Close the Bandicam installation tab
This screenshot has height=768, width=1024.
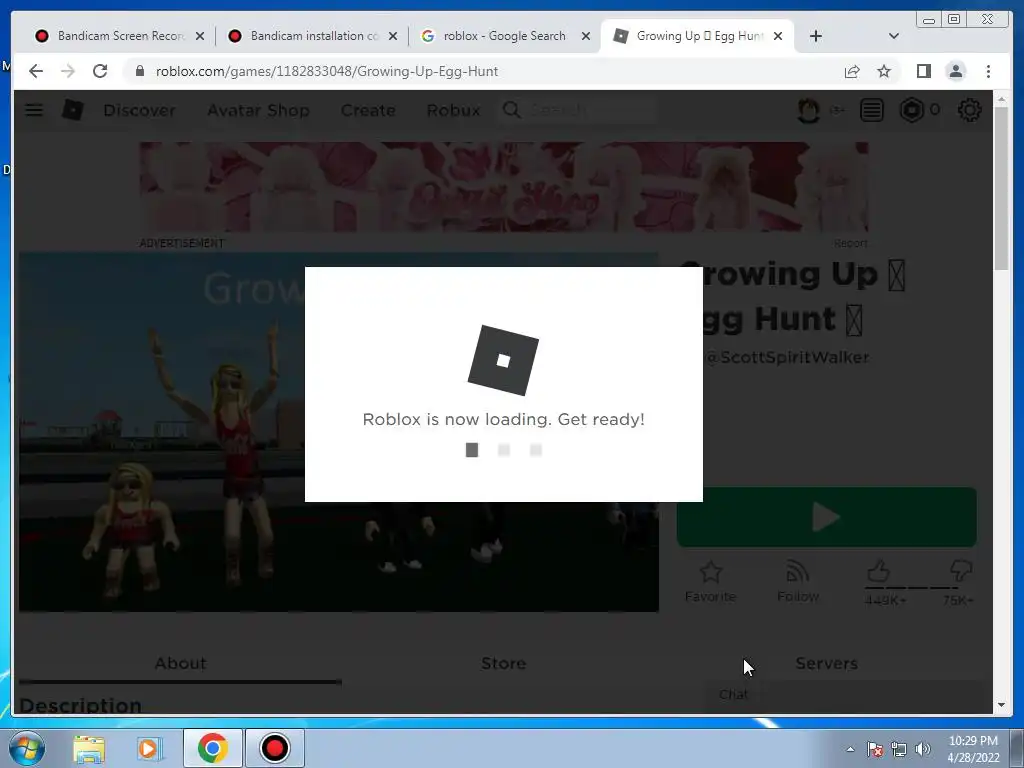392,36
